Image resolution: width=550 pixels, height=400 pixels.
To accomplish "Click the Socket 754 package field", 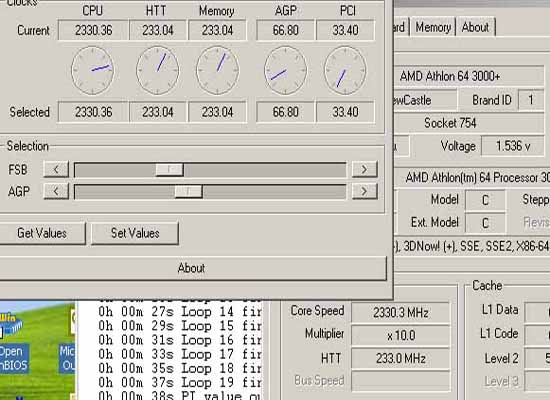I will click(469, 123).
